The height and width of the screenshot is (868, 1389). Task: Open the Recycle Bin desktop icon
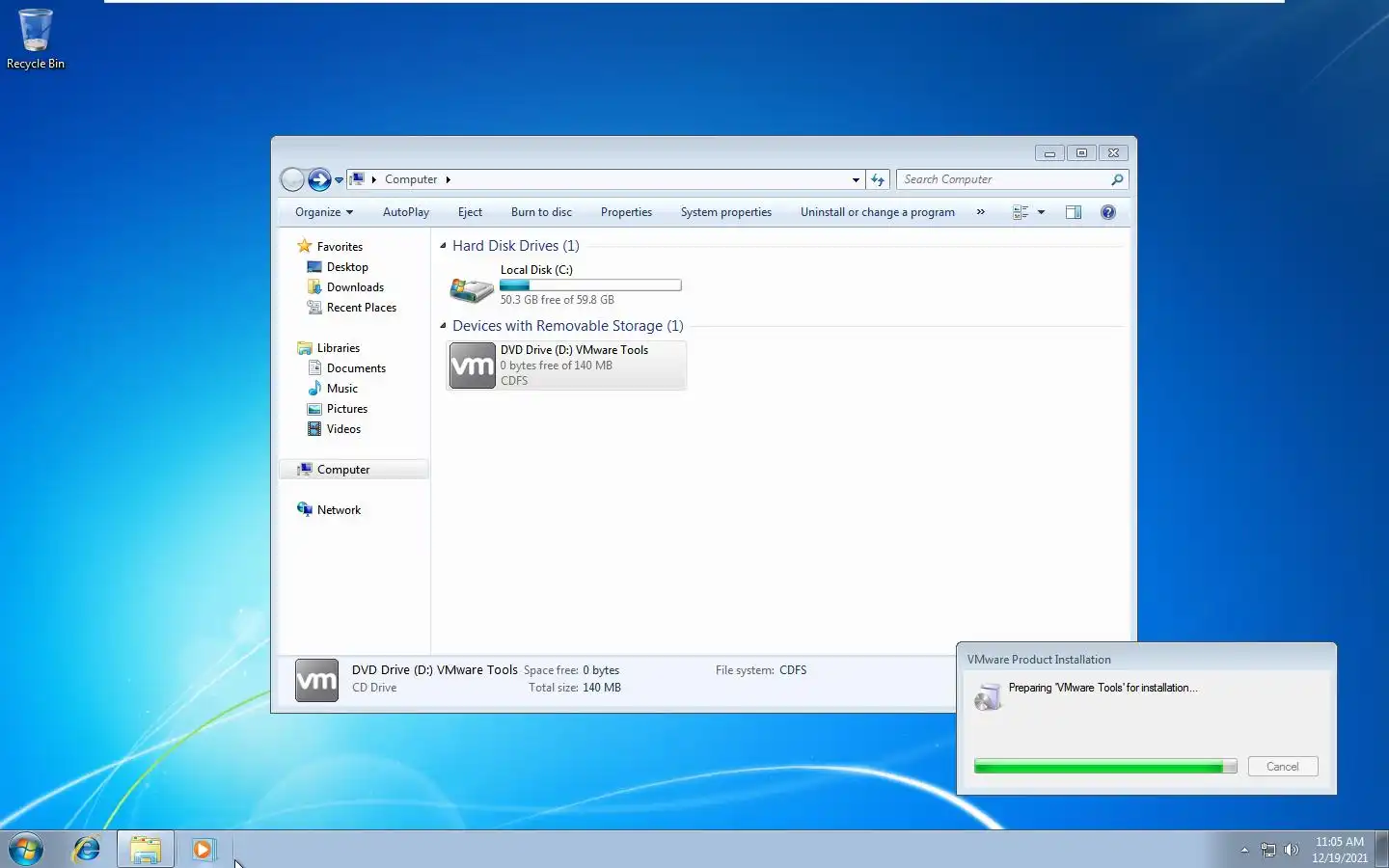36,39
